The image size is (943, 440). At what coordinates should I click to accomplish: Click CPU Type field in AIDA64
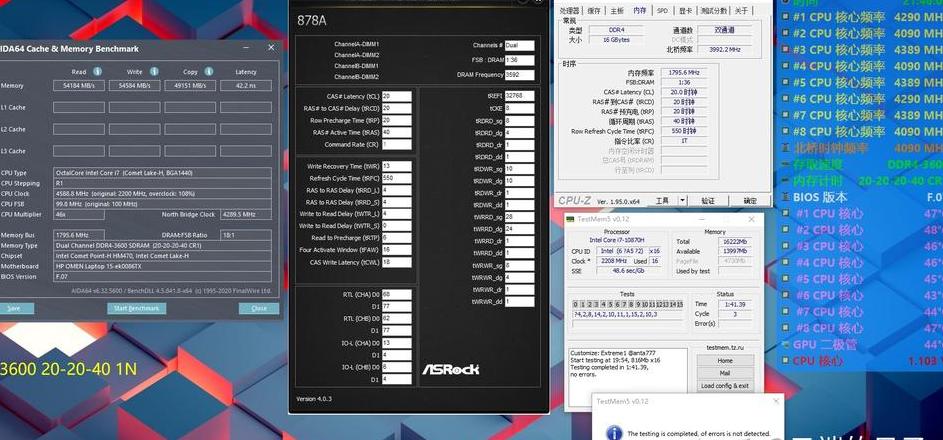[x=162, y=173]
